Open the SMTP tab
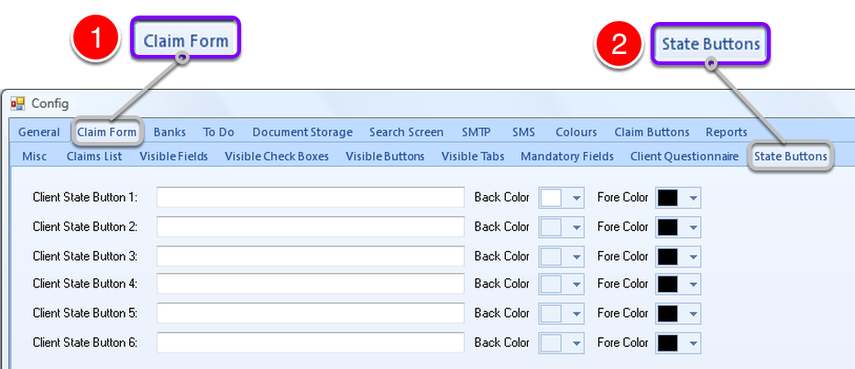Screen dimensions: 855x369 tap(476, 132)
